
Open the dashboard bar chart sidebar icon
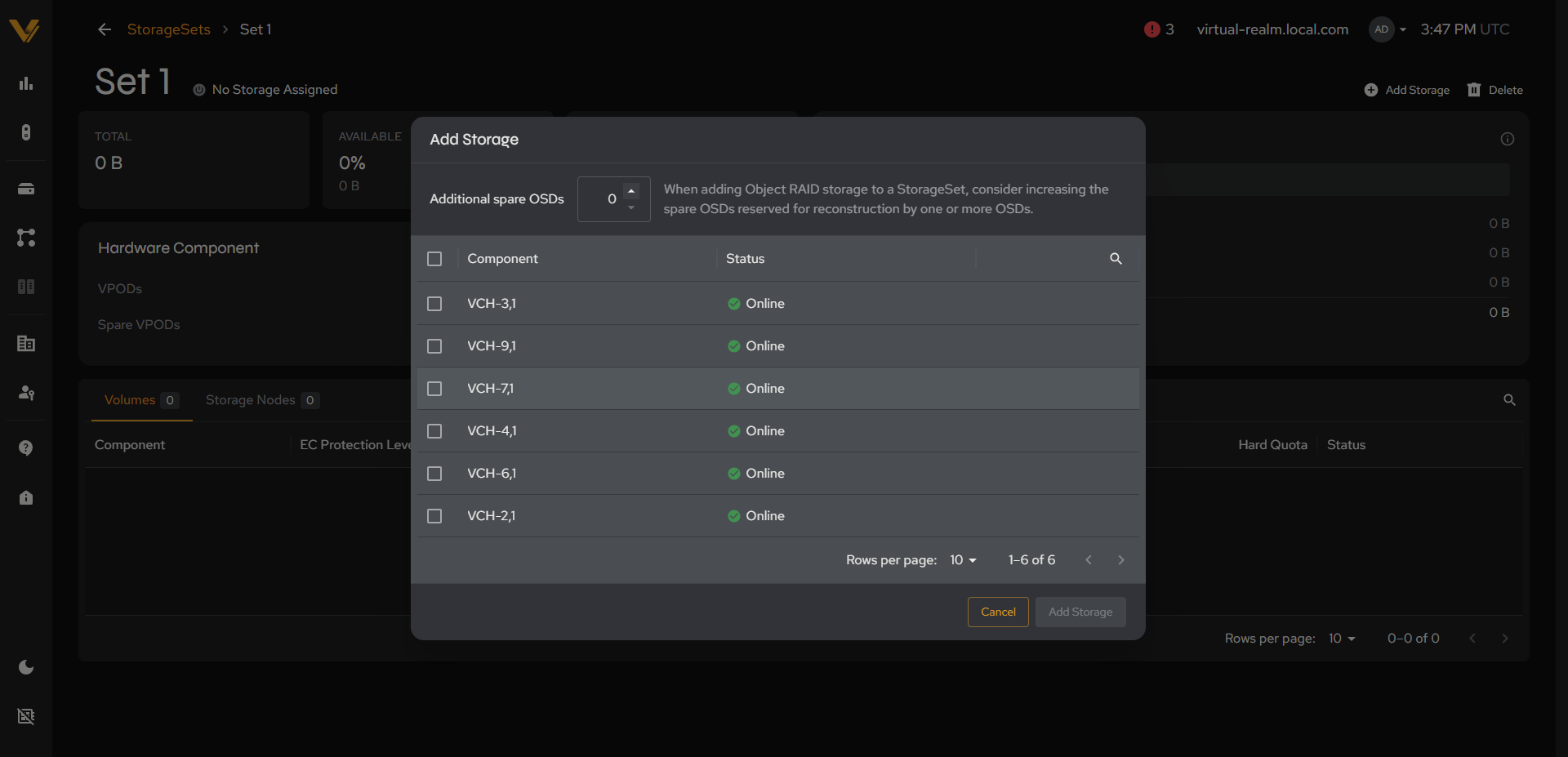click(x=26, y=83)
